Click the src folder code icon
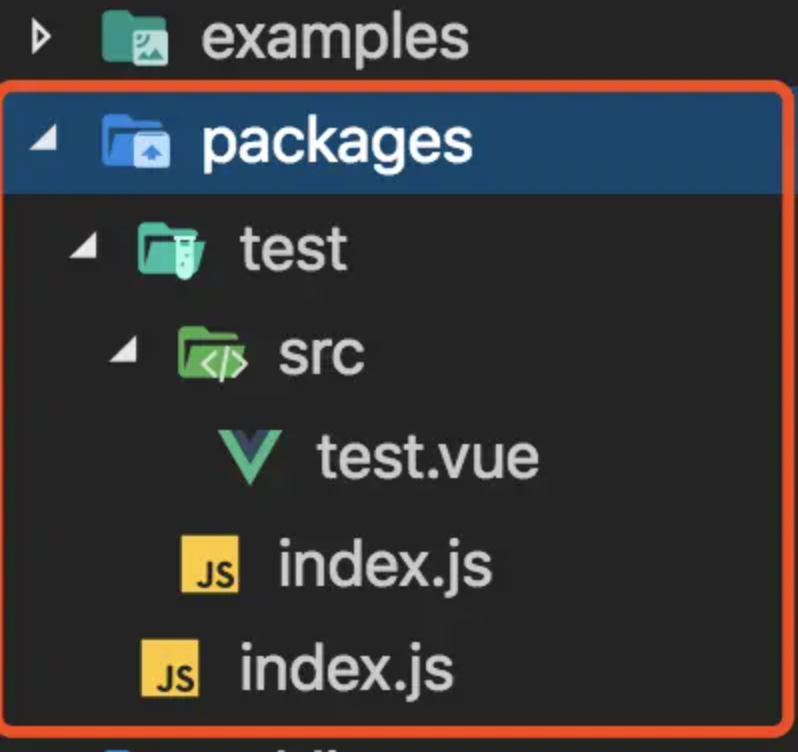798x752 pixels. click(211, 355)
